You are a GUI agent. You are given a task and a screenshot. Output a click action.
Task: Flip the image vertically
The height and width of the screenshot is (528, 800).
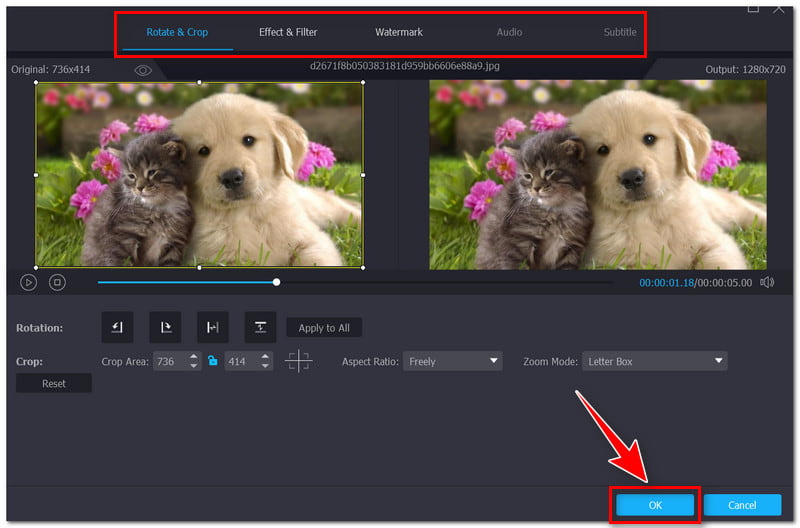tap(260, 327)
